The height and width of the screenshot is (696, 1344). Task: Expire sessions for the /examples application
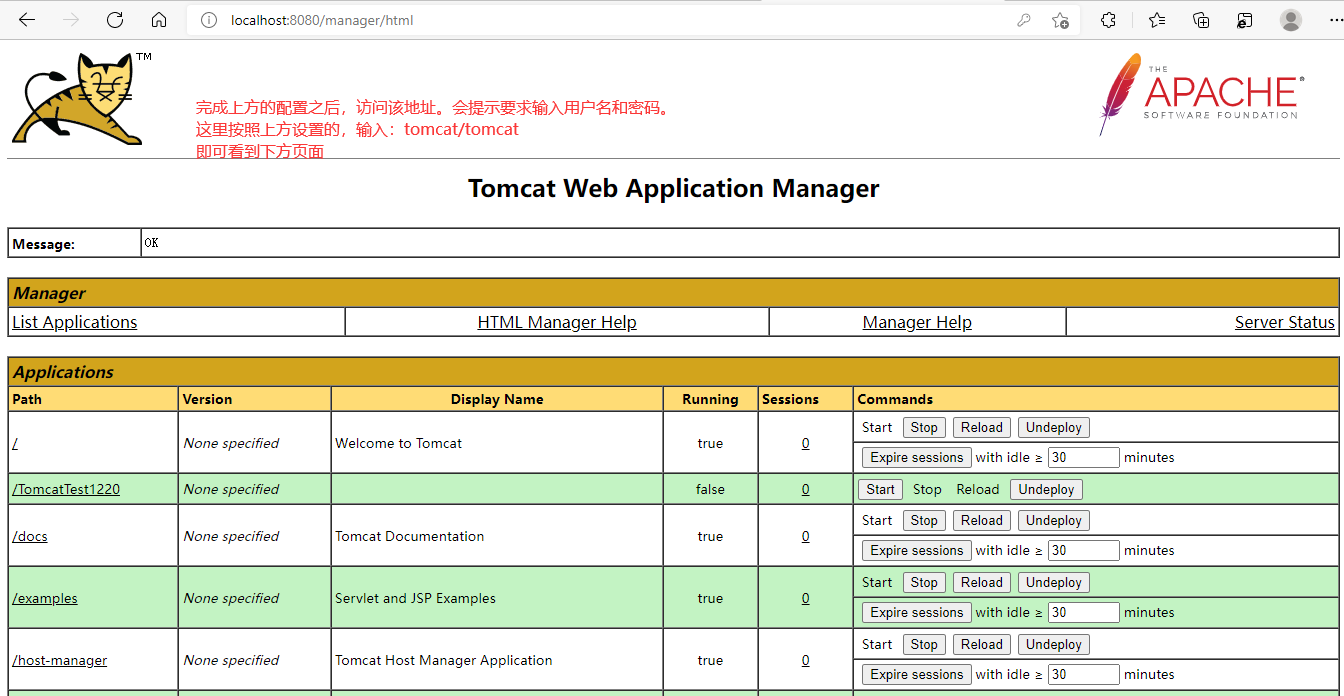(x=916, y=612)
